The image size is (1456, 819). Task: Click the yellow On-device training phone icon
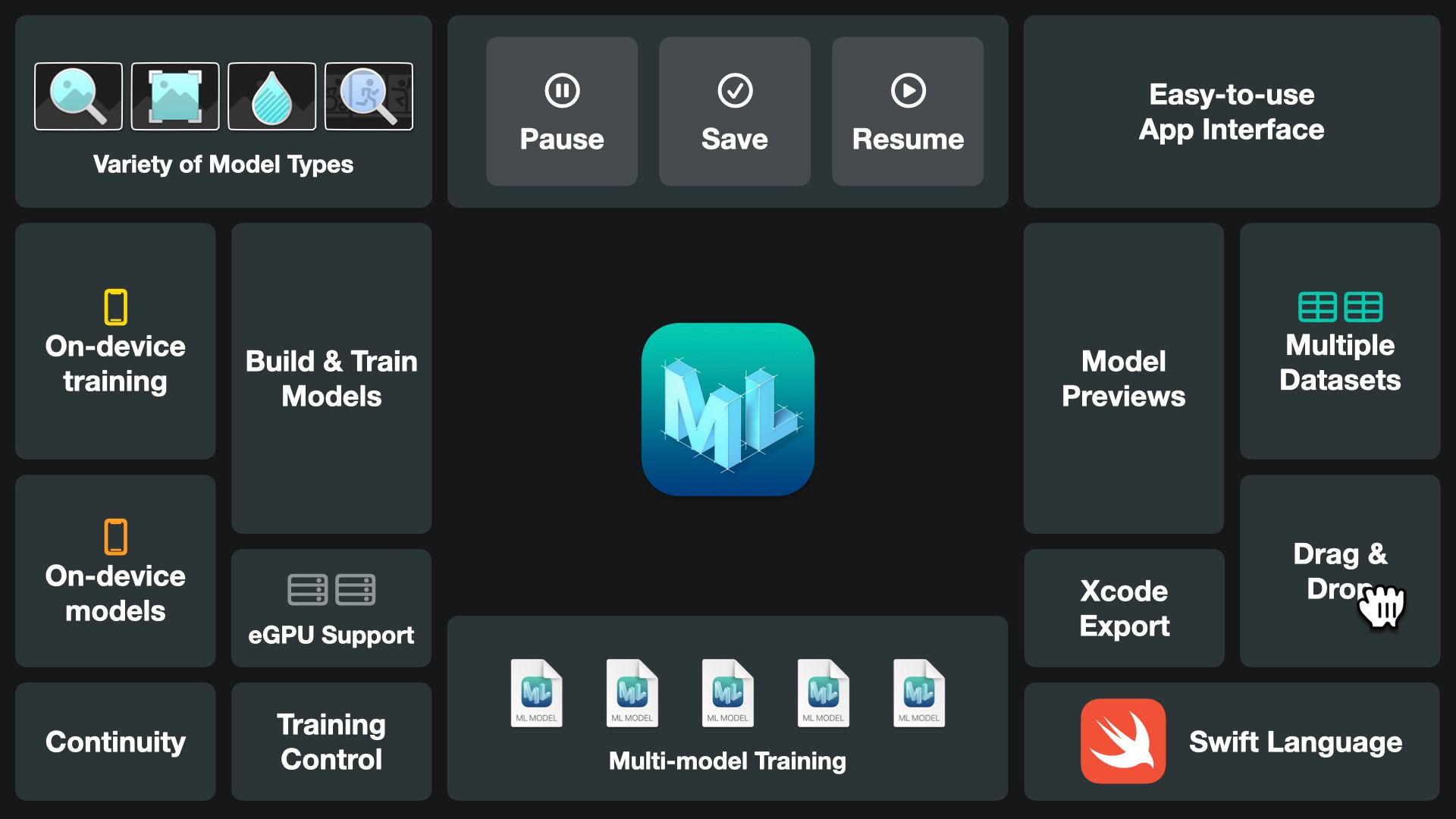tap(115, 308)
